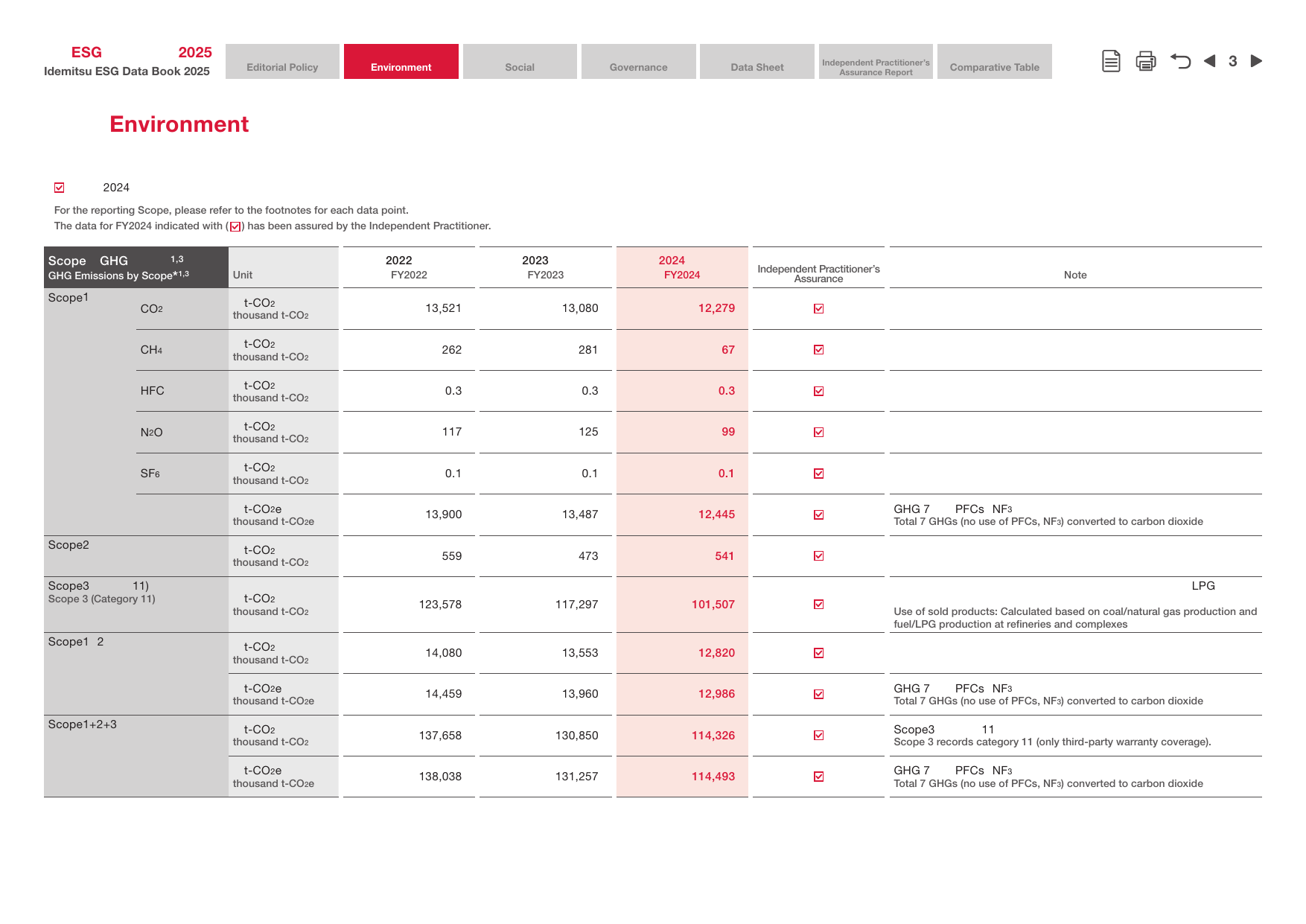Click the page number 3 indicator

point(1233,61)
